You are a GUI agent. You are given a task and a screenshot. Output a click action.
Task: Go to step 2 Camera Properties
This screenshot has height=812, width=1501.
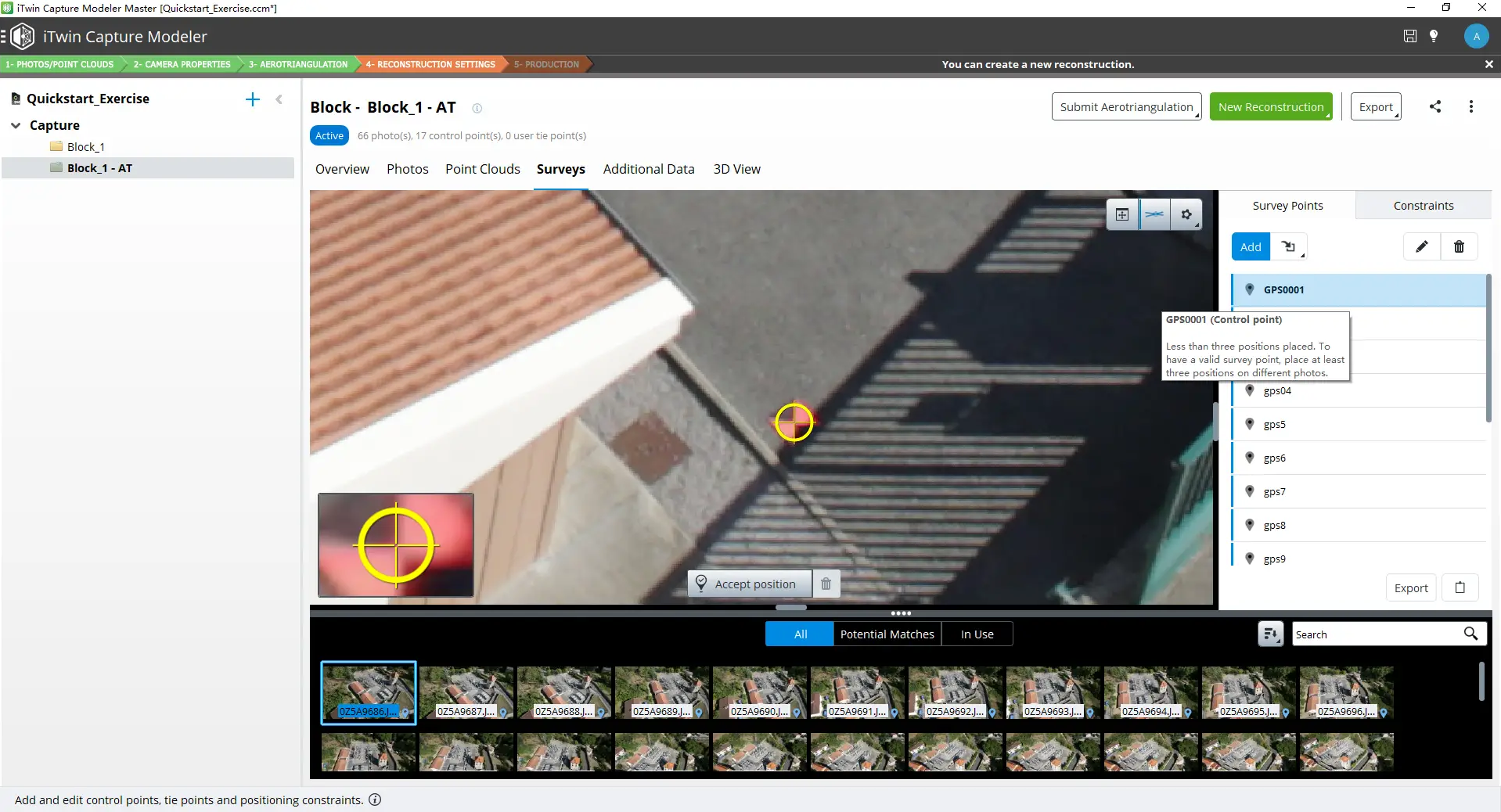[182, 64]
